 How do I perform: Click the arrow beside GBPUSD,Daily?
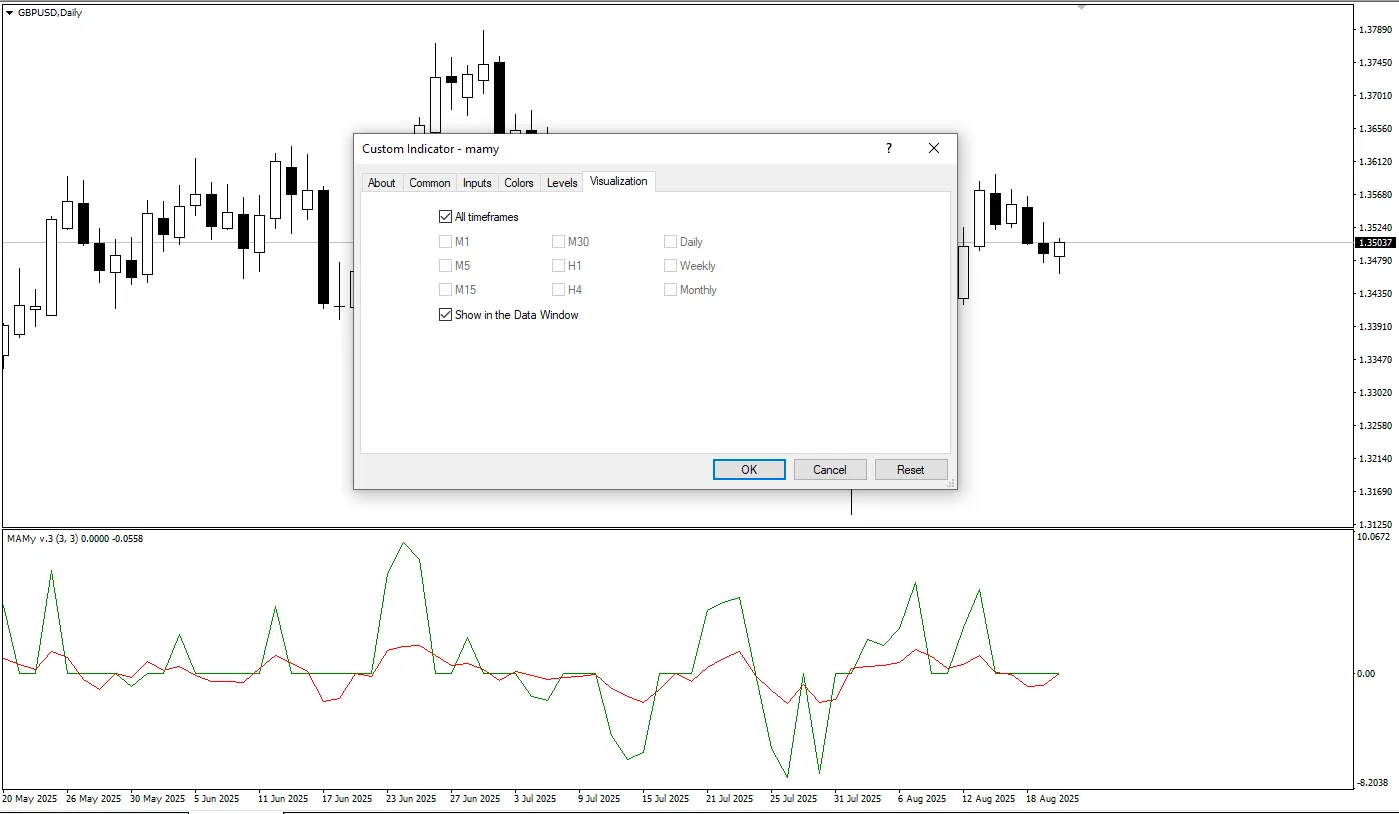point(10,12)
